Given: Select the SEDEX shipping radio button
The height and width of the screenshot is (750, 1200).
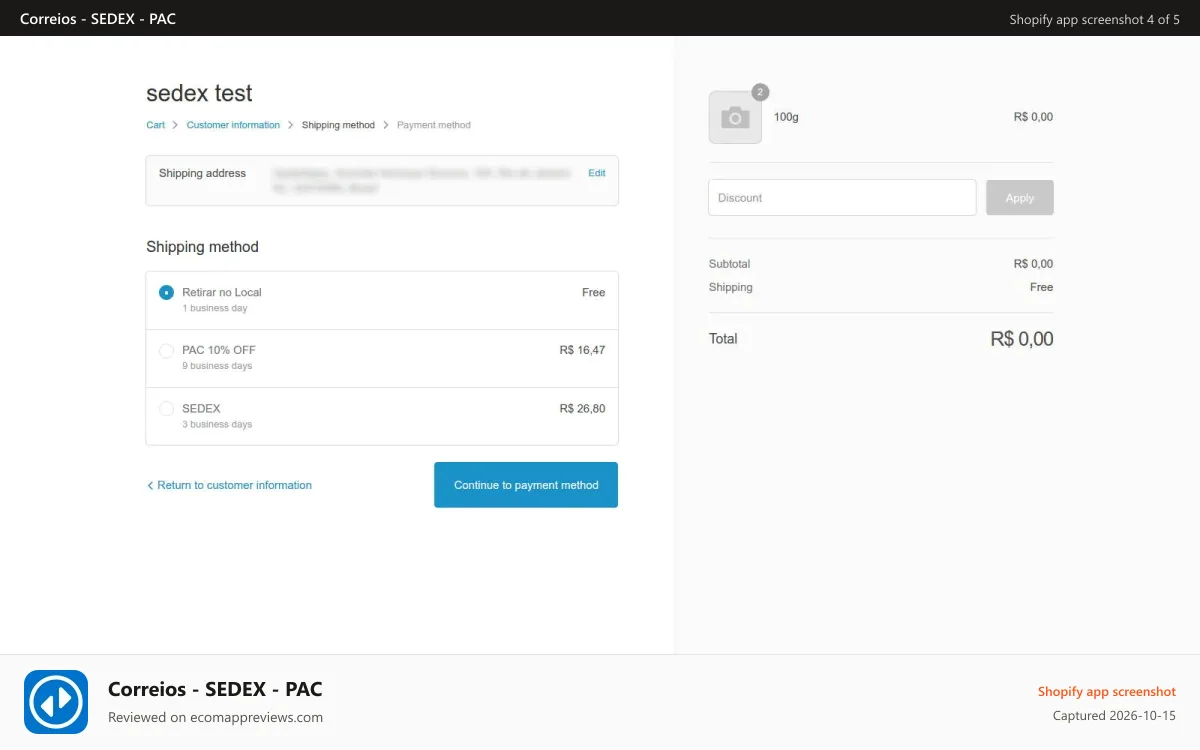Looking at the screenshot, I should coord(166,409).
